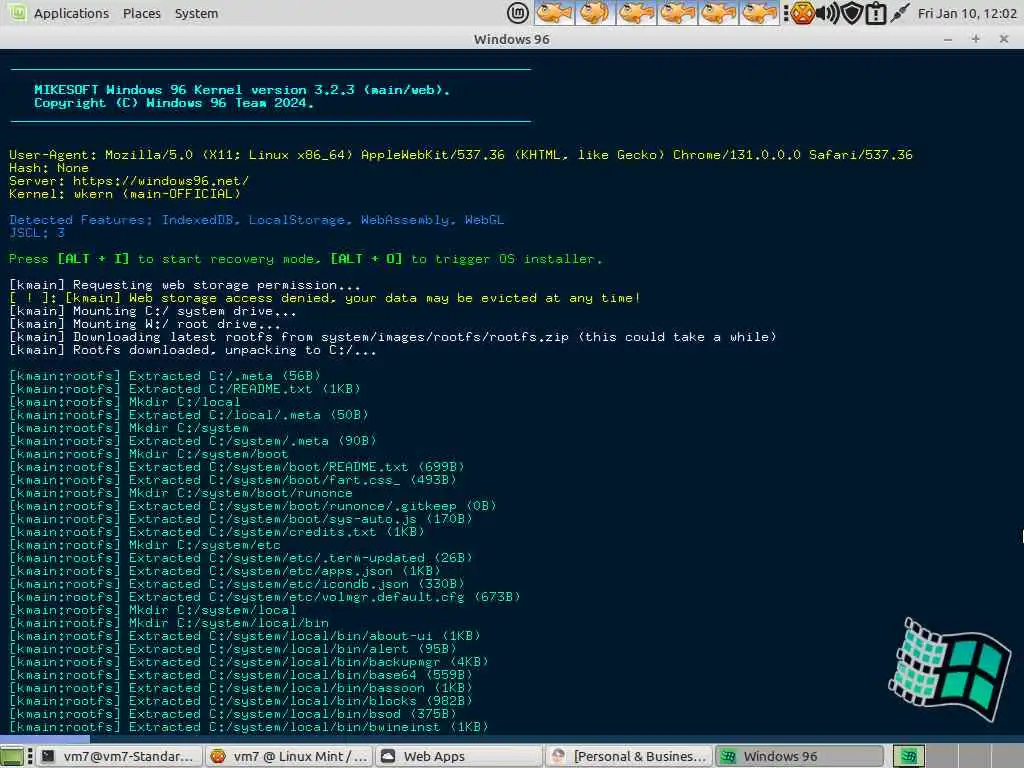Viewport: 1024px width, 768px height.
Task: Click the clipboard exclamation tray icon
Action: [875, 13]
